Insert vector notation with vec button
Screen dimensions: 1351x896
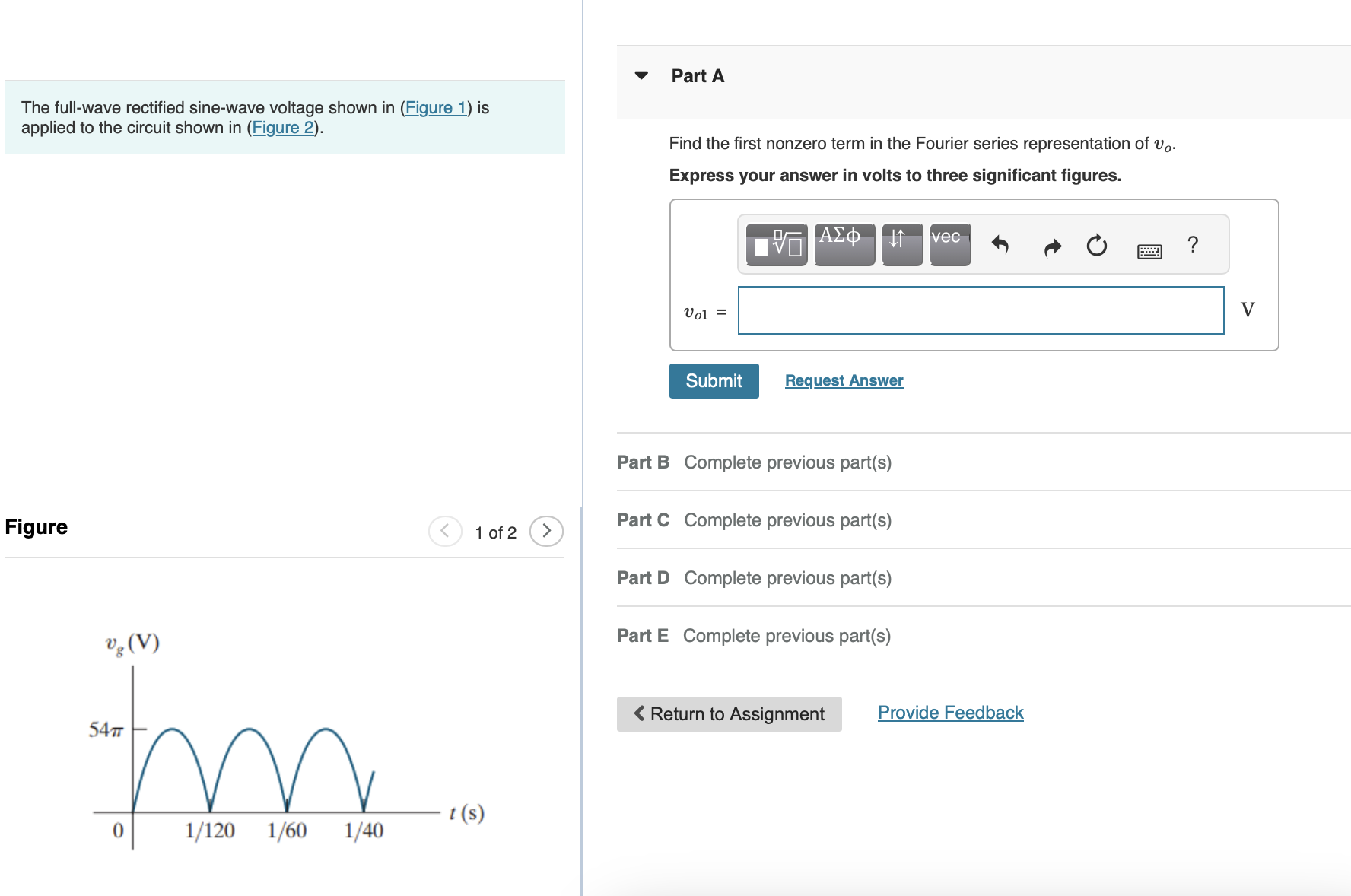pos(950,245)
